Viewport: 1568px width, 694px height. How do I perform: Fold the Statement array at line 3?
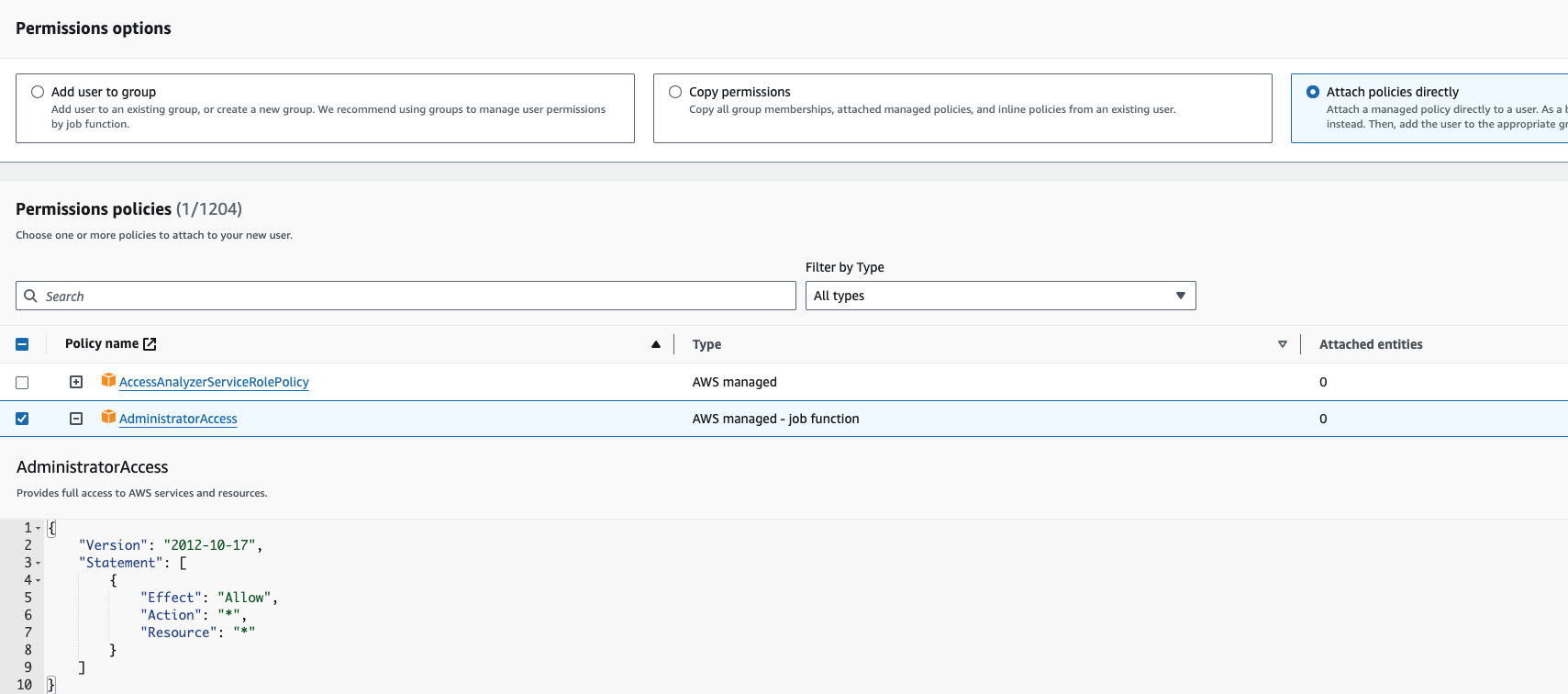coord(38,563)
